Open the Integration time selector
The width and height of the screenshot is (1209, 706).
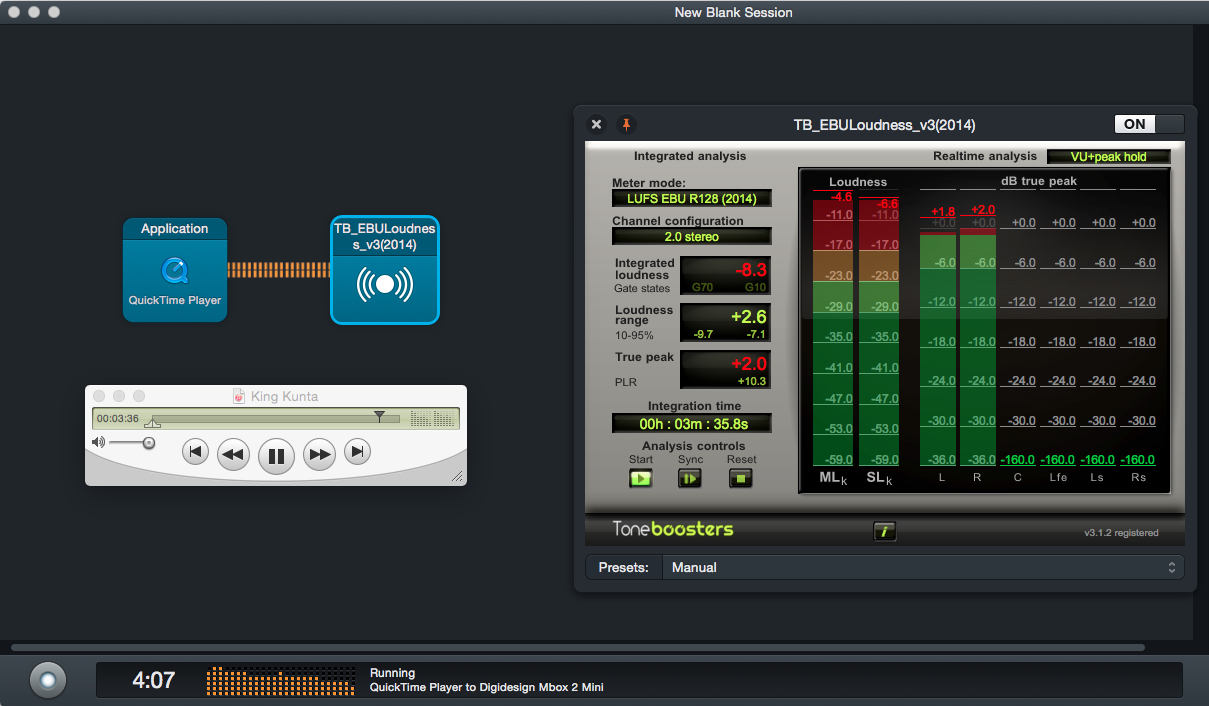(691, 422)
